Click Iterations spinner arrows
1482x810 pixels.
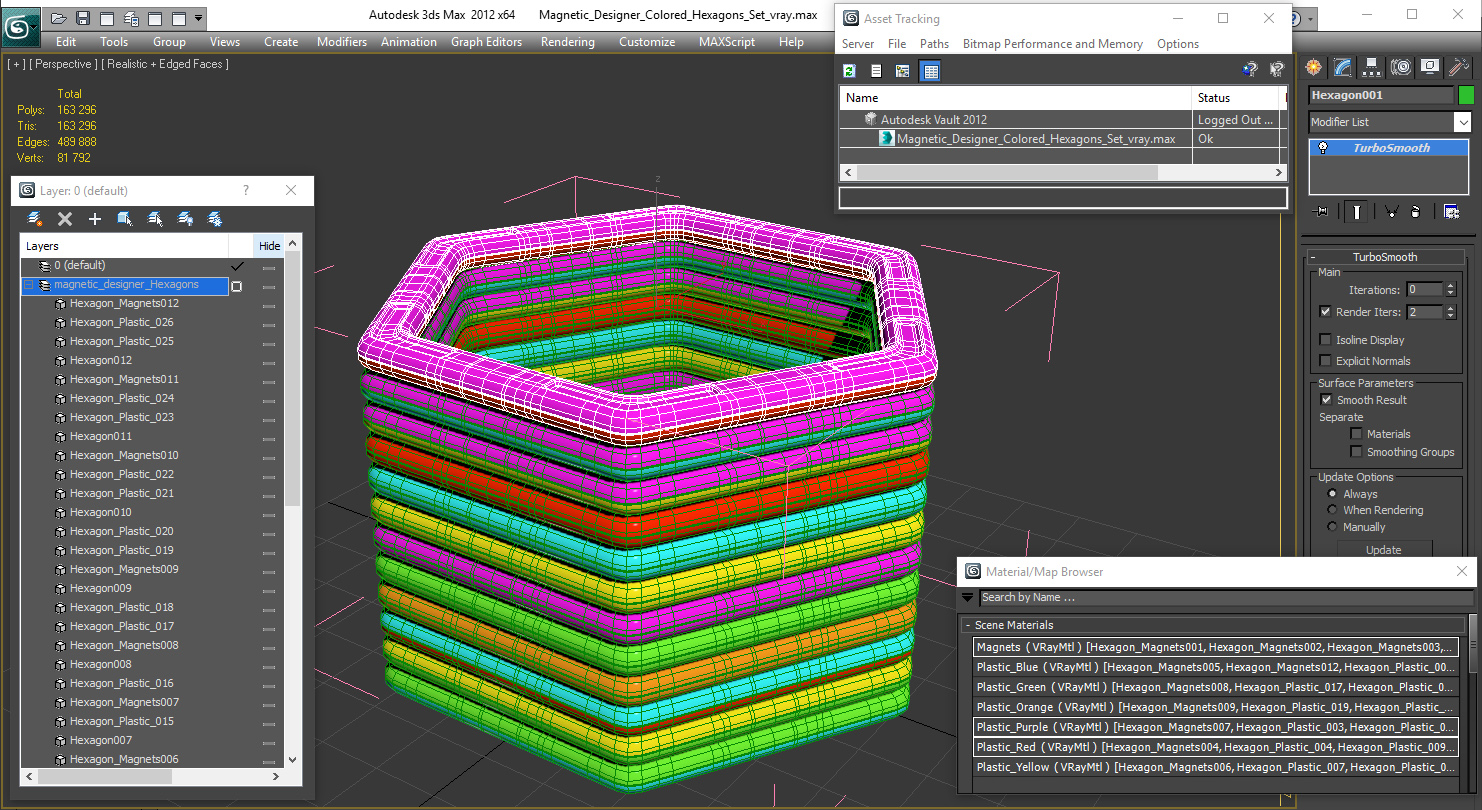pyautogui.click(x=1450, y=290)
